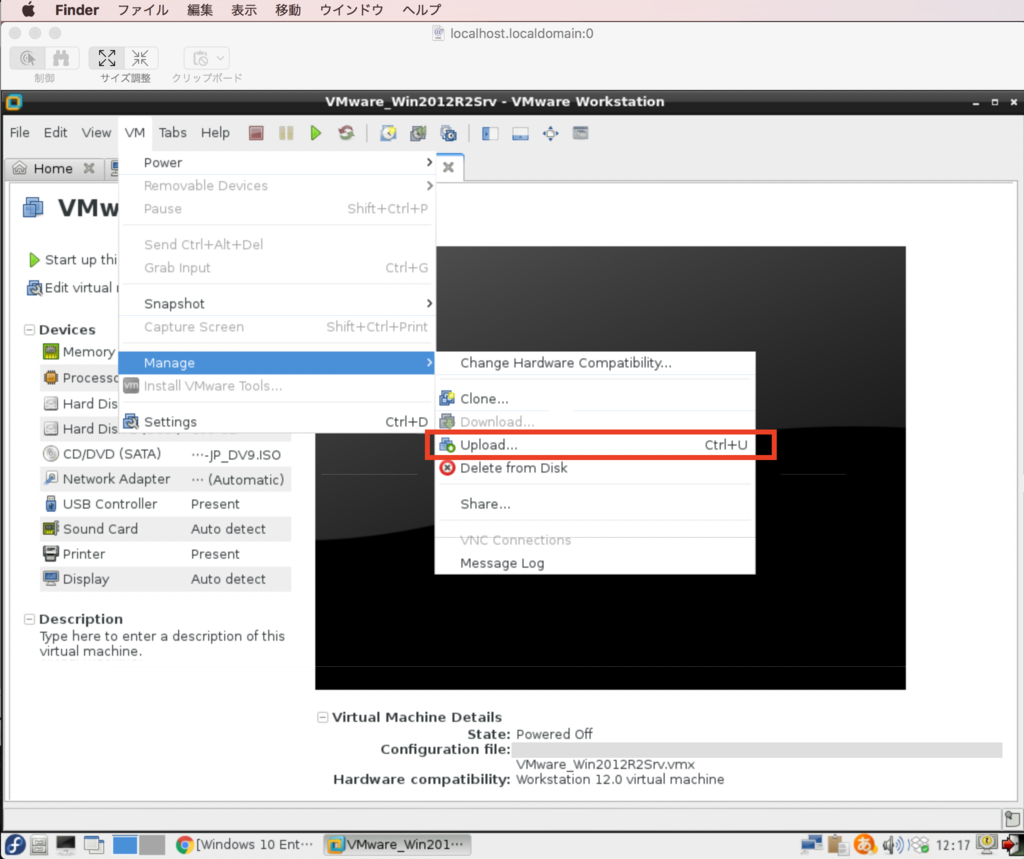Click the Display device icon

pyautogui.click(x=51, y=578)
